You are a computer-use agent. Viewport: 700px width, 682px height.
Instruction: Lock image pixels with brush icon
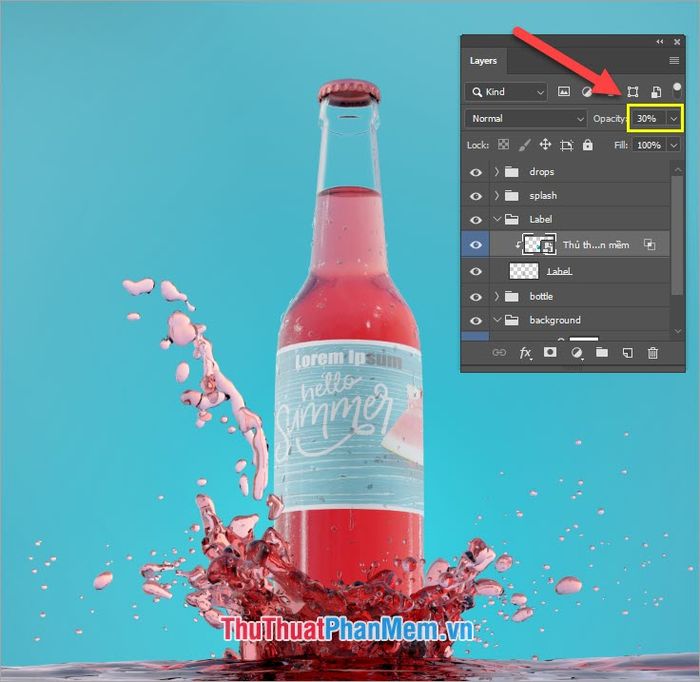(525, 145)
